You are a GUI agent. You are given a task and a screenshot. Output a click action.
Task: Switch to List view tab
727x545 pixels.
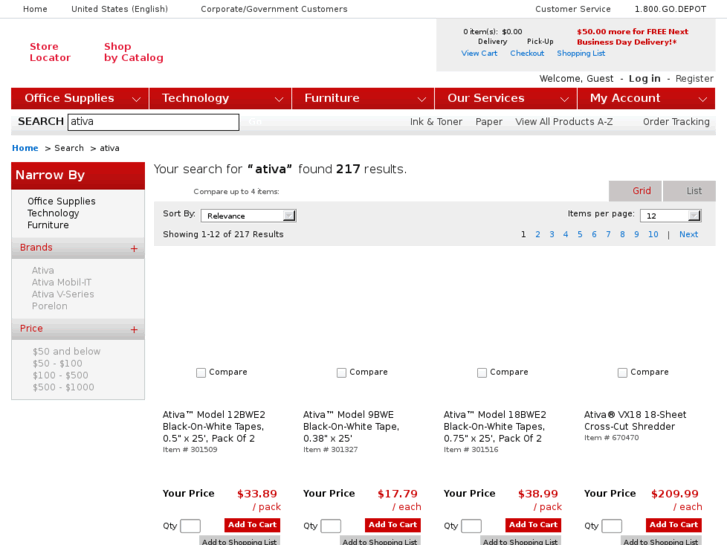tap(689, 191)
